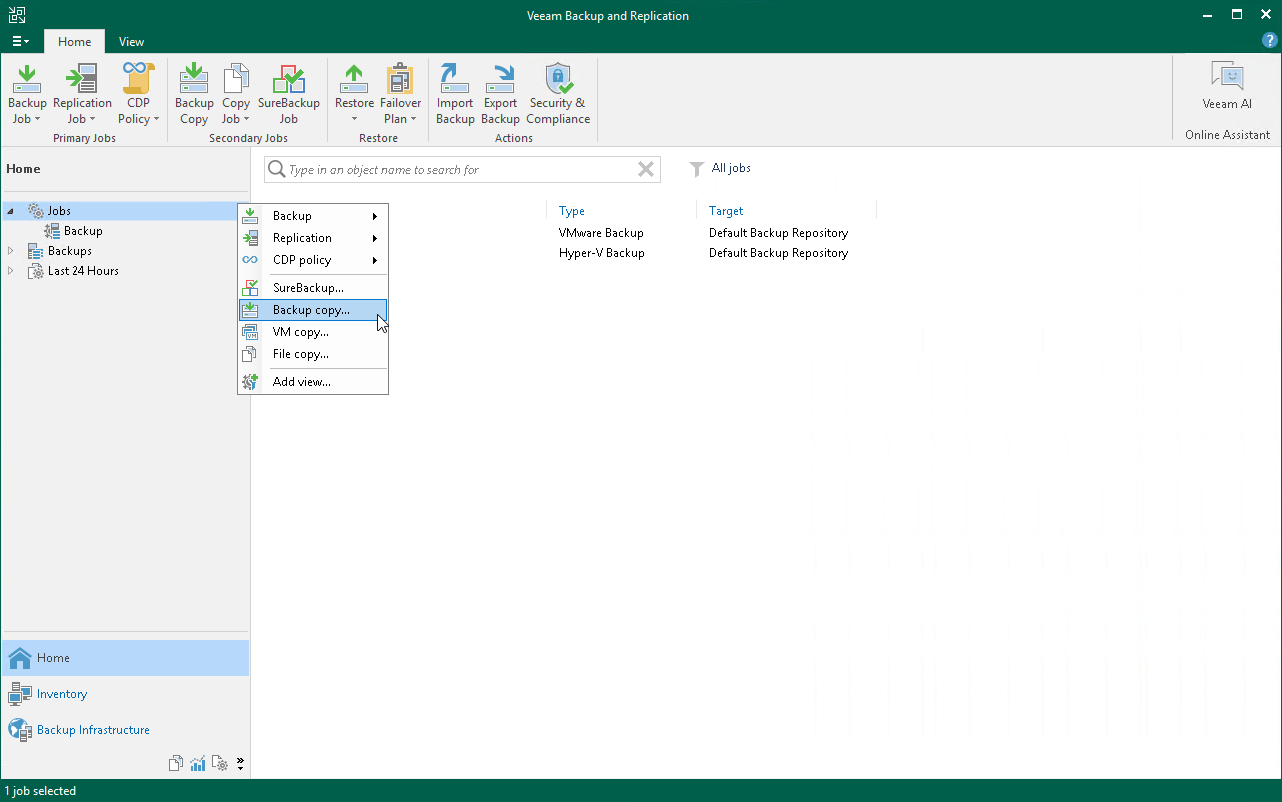This screenshot has height=802, width=1282.
Task: Switch to the Inventory view
Action: pyautogui.click(x=62, y=693)
